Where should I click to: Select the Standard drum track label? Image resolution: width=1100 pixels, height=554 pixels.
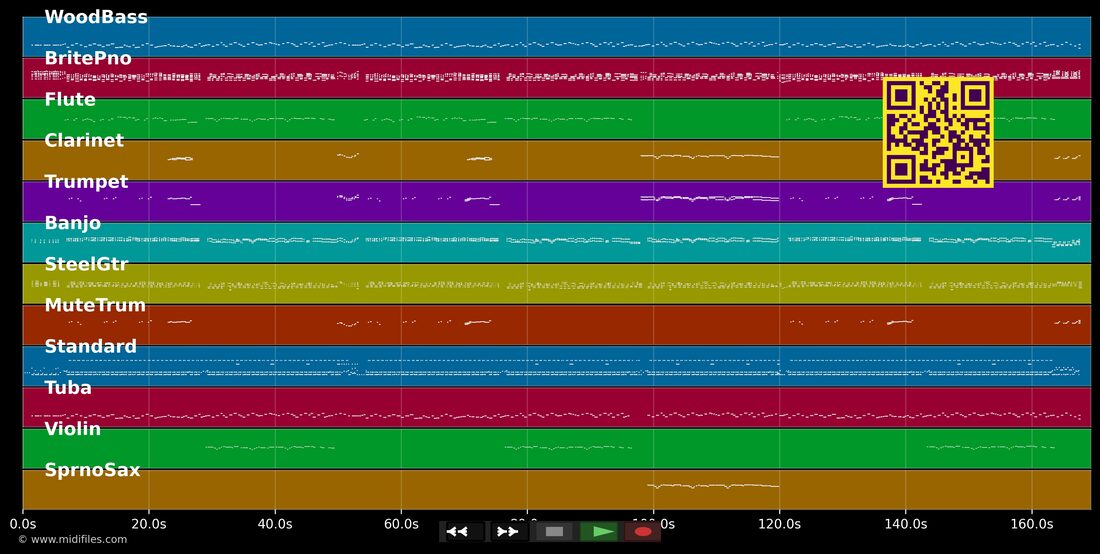tap(90, 346)
